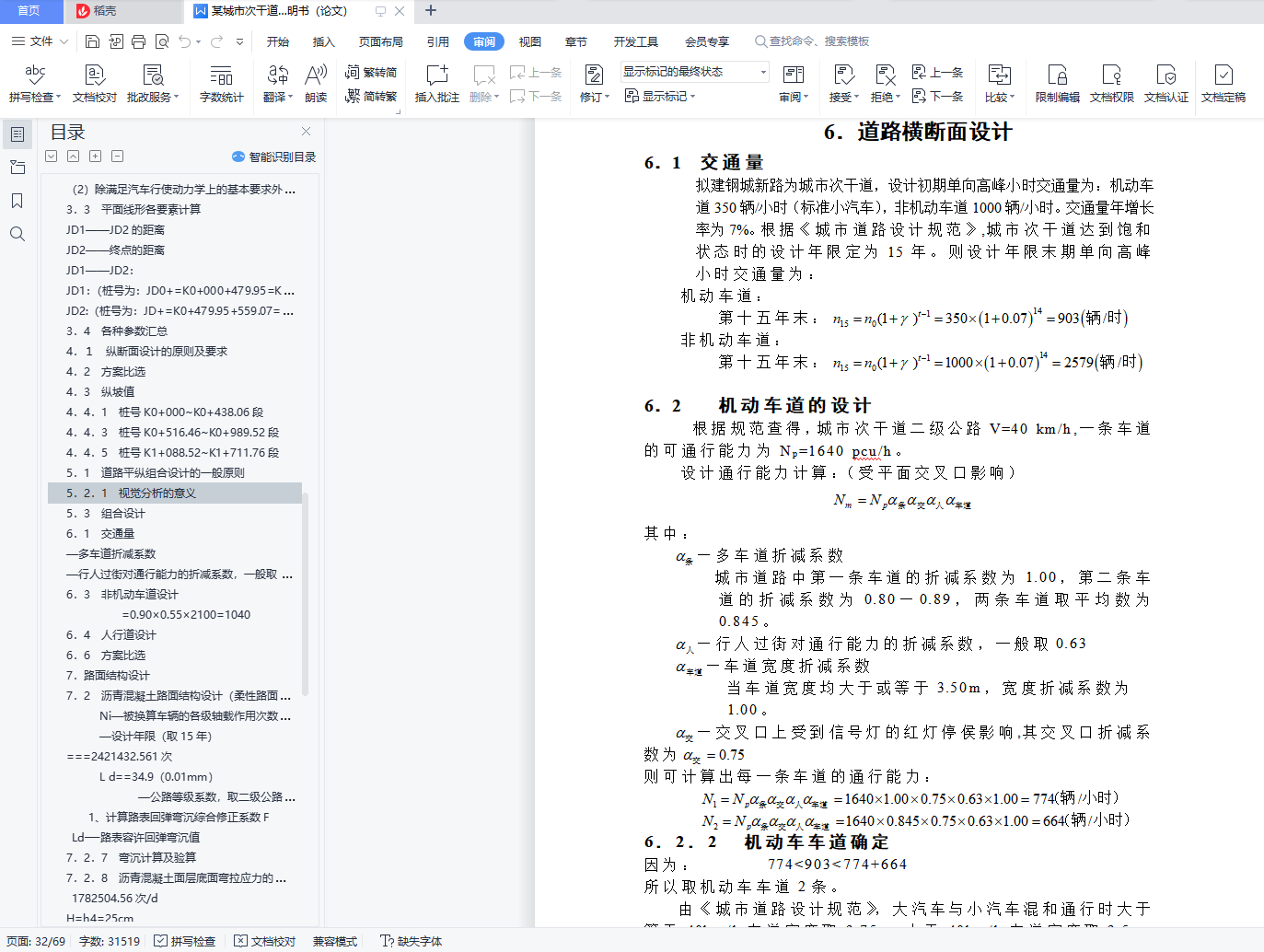Image resolution: width=1264 pixels, height=952 pixels.
Task: Switch to the 插入 ribbon tab
Action: tap(324, 41)
